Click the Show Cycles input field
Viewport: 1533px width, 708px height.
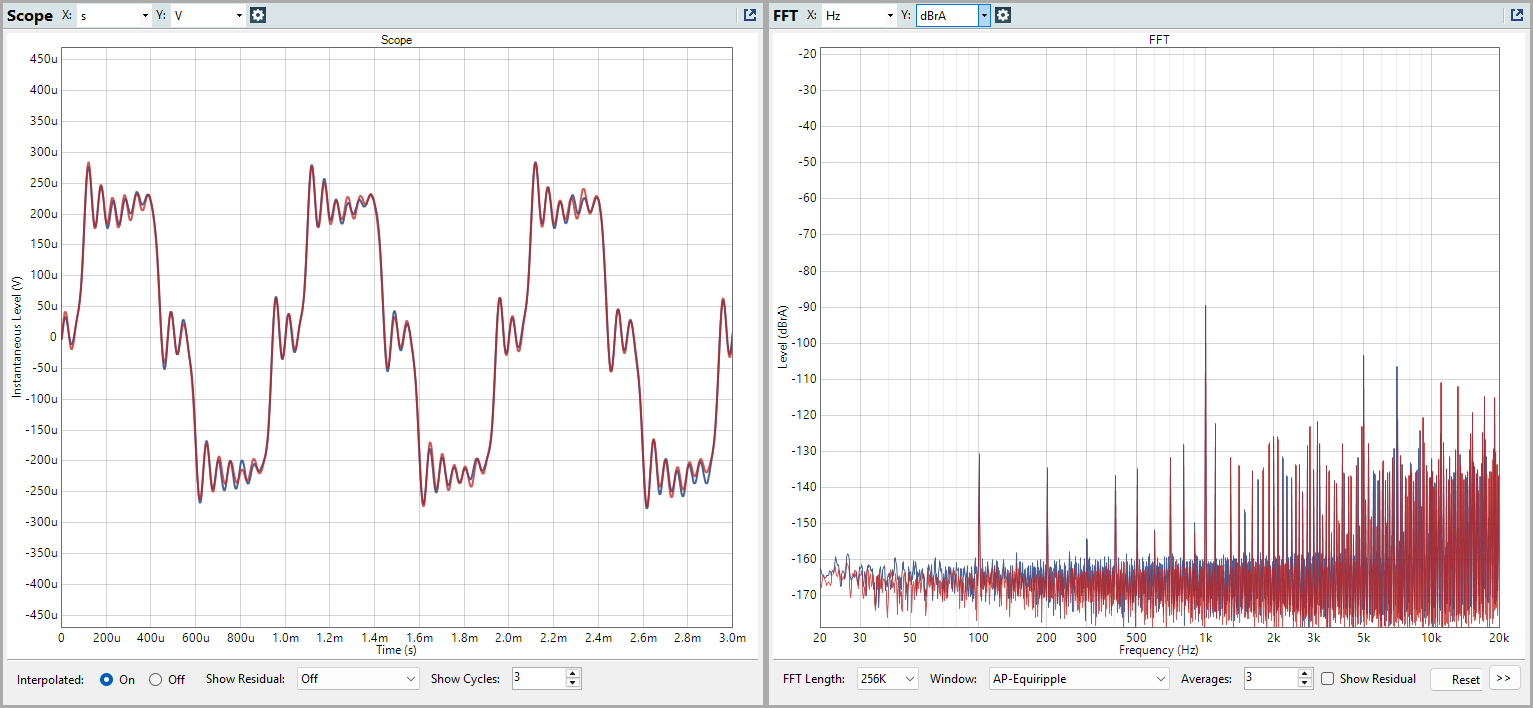point(538,678)
